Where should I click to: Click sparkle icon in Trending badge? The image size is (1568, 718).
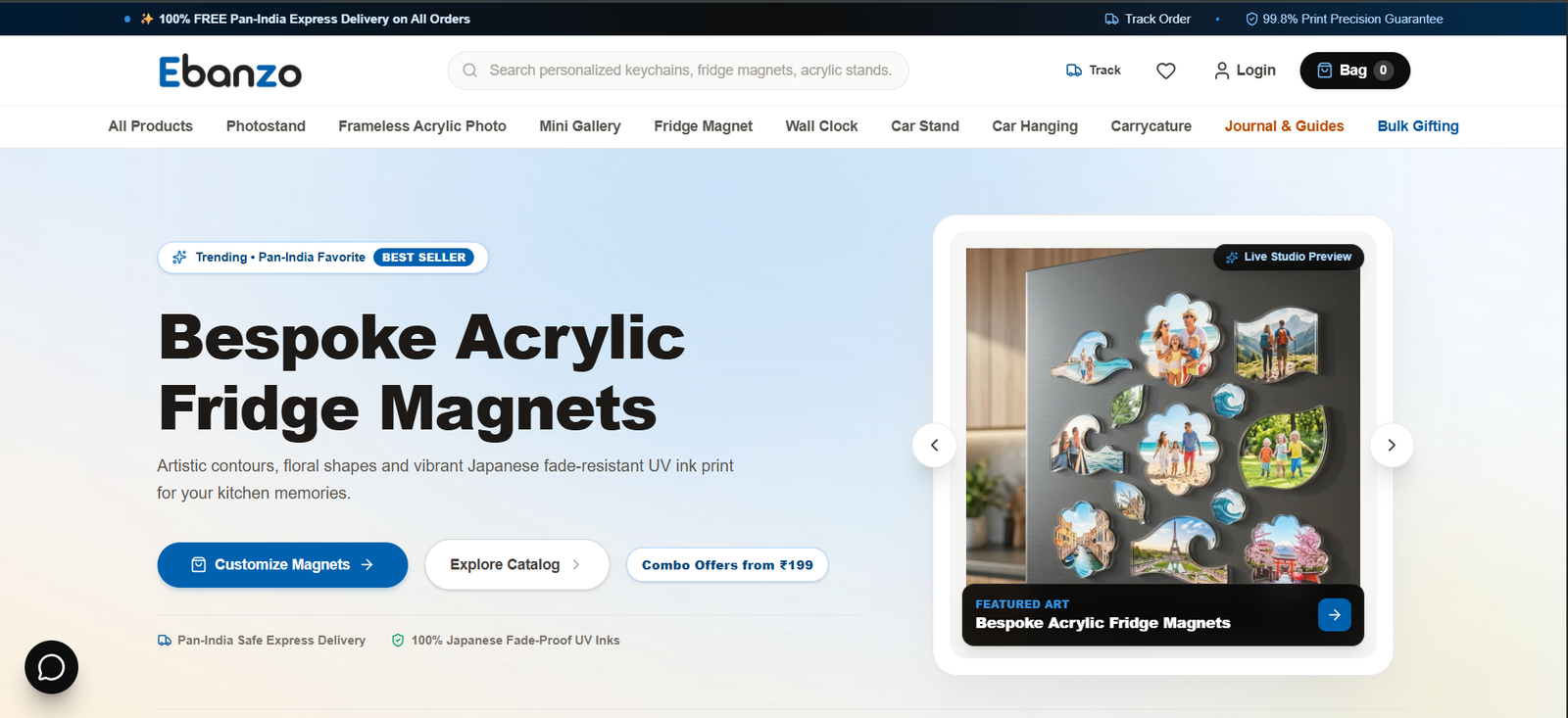[x=179, y=258]
